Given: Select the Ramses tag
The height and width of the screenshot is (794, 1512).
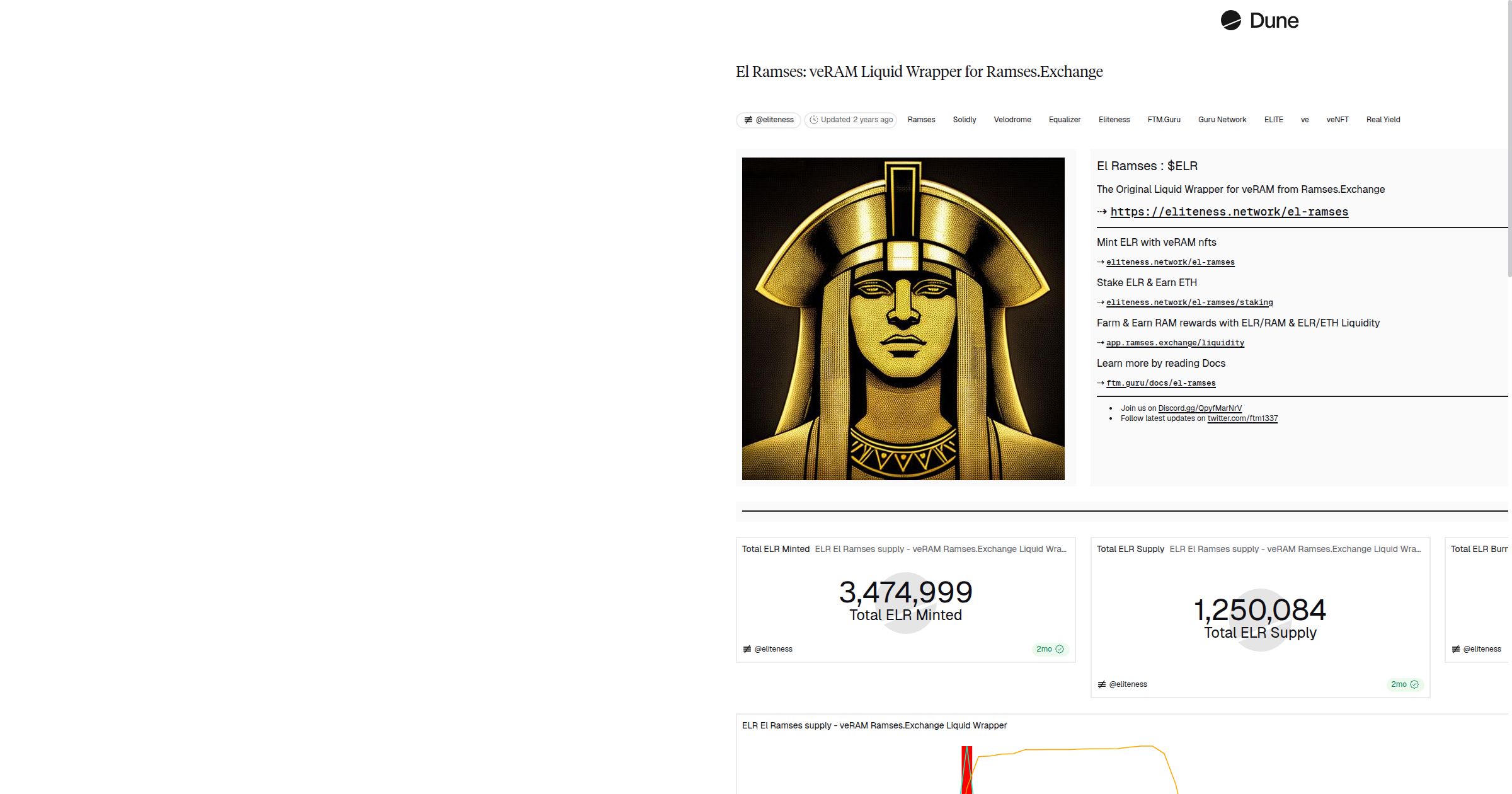Looking at the screenshot, I should click(x=921, y=120).
